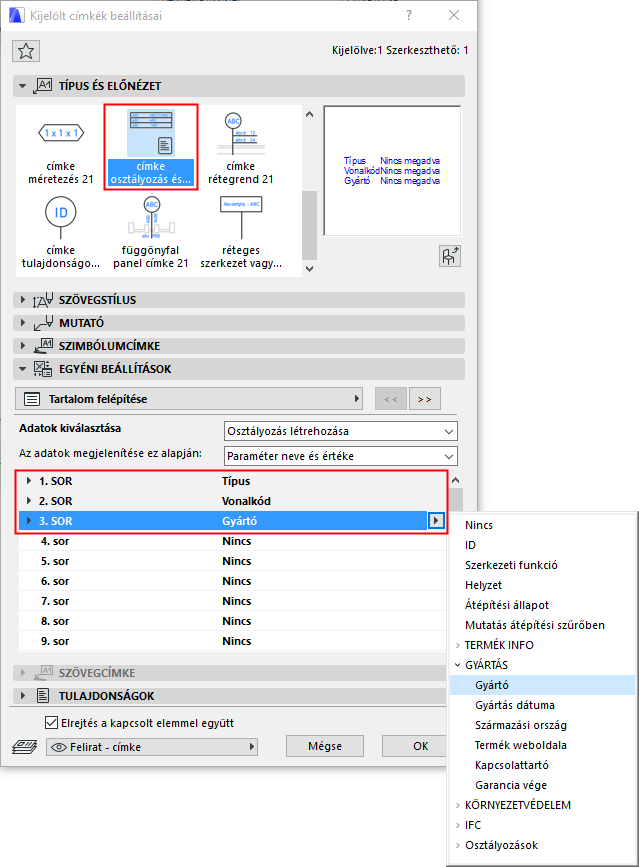Select the 'címke méretezés 21' label type
Image resolution: width=639 pixels, height=867 pixels.
61,147
